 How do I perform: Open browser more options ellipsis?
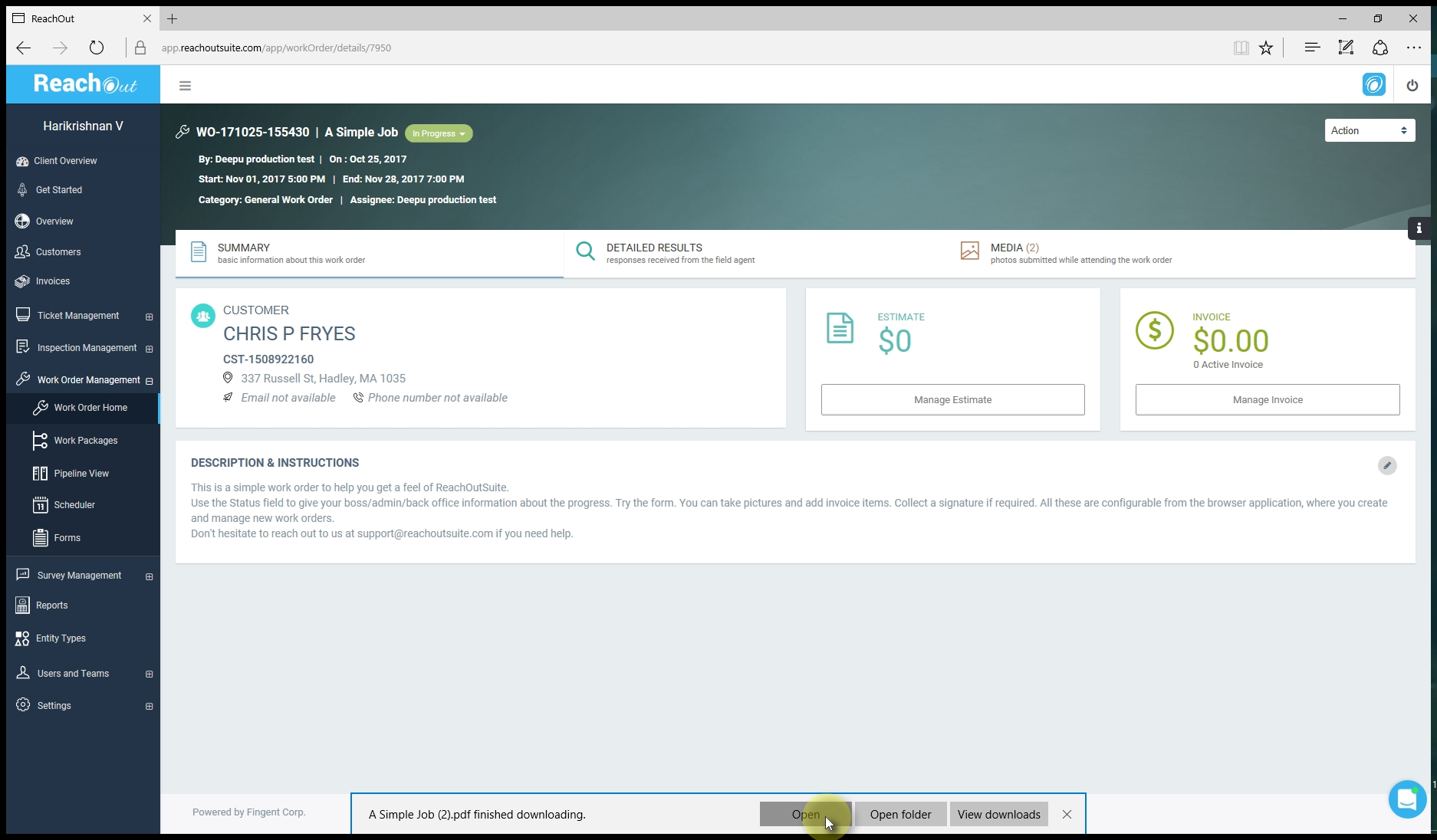1414,48
